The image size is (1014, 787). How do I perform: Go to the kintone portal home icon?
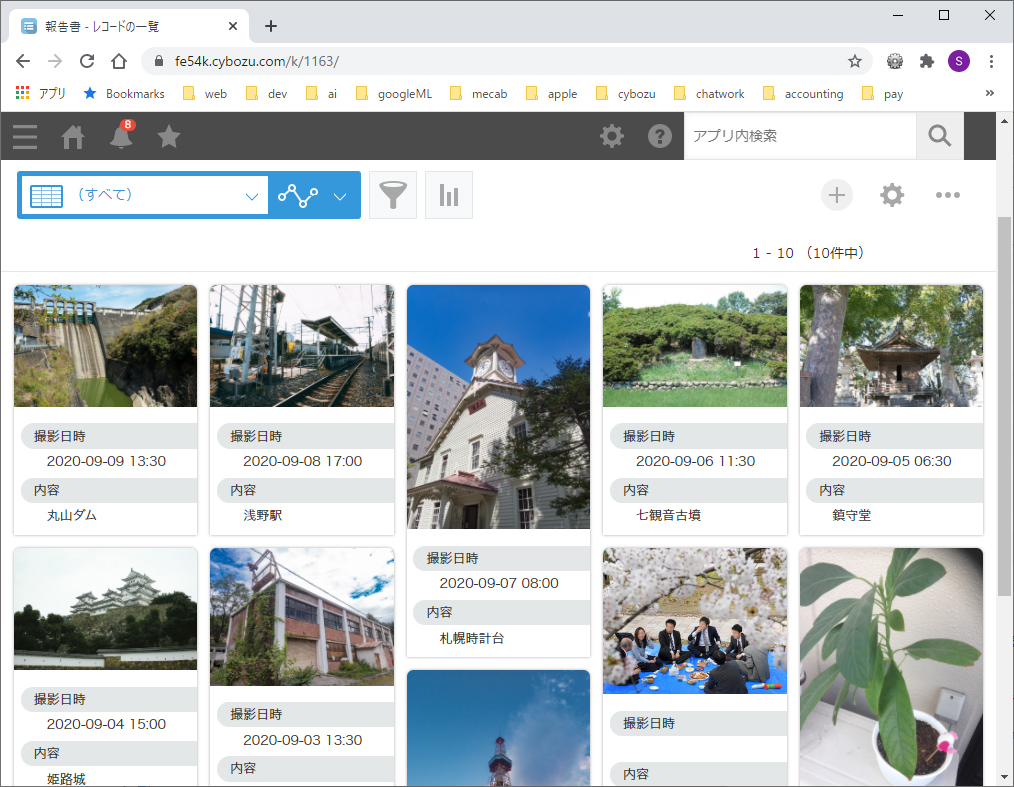pyautogui.click(x=73, y=137)
